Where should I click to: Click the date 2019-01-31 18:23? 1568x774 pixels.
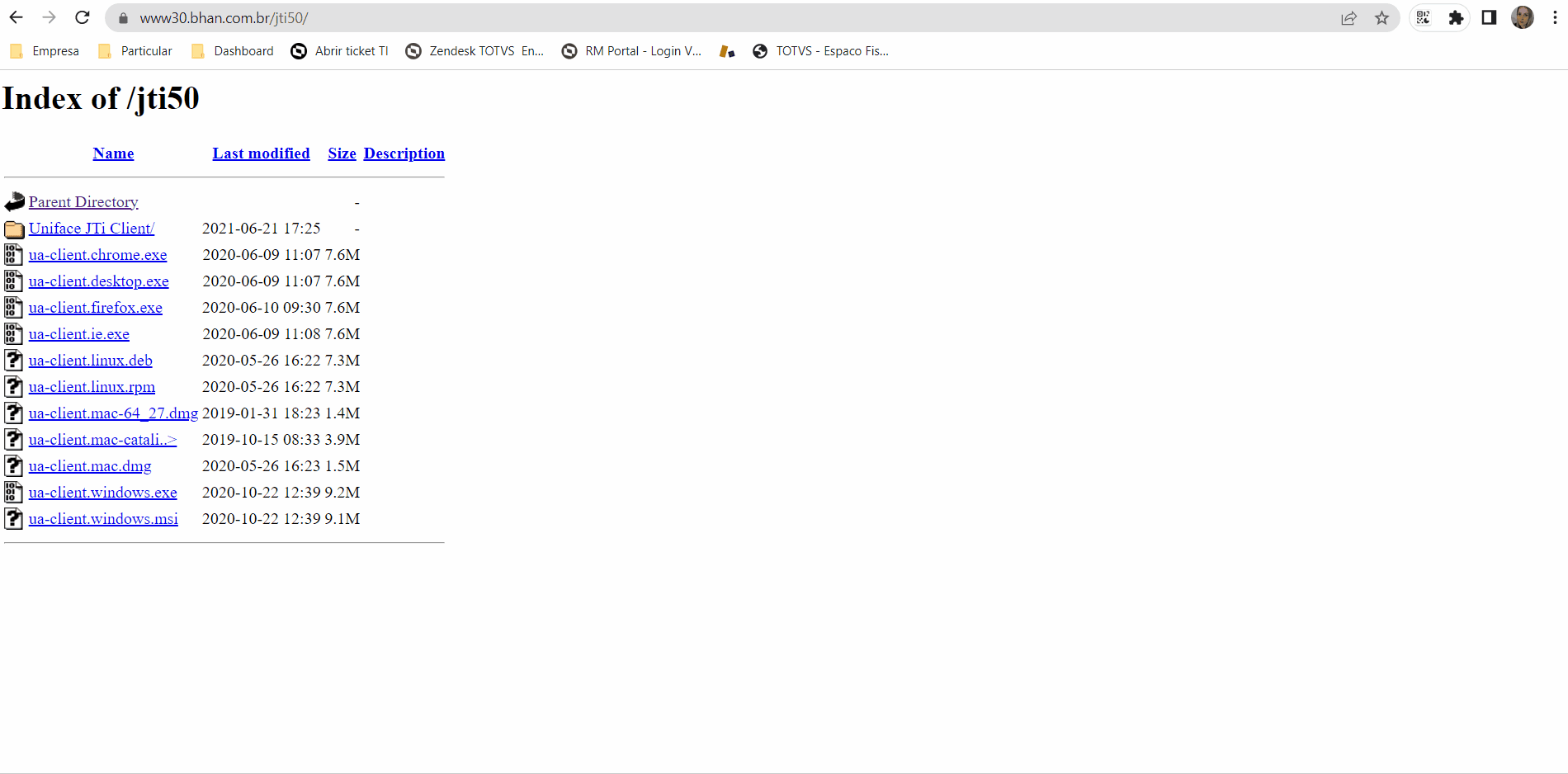point(262,413)
